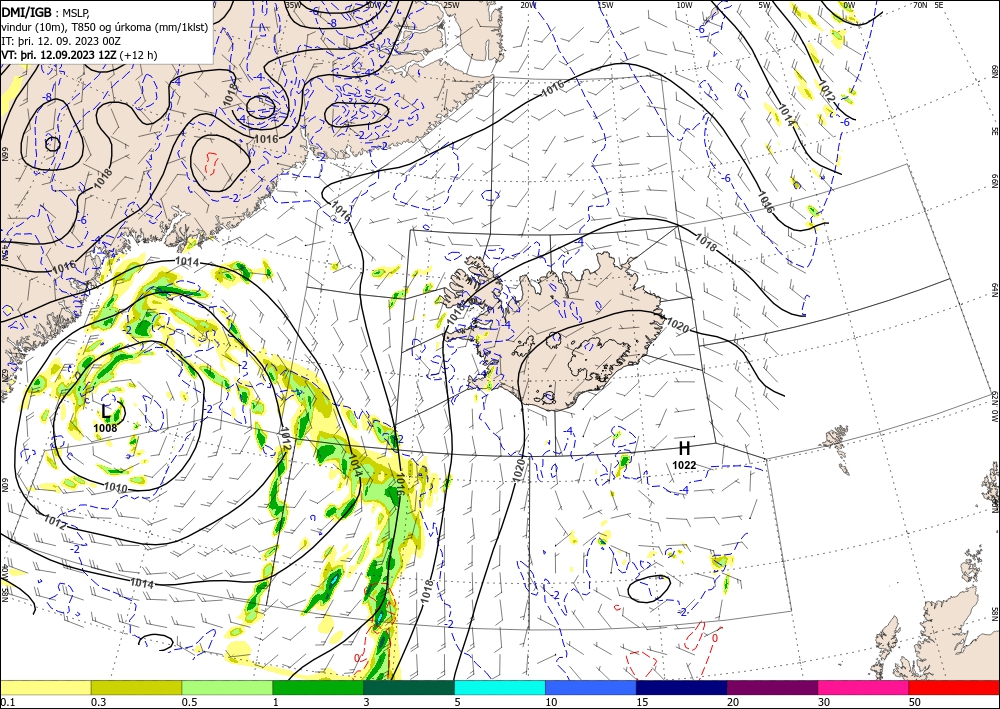Click the light green 0.5–1 legend swatch
1000x709 pixels.
point(227,687)
